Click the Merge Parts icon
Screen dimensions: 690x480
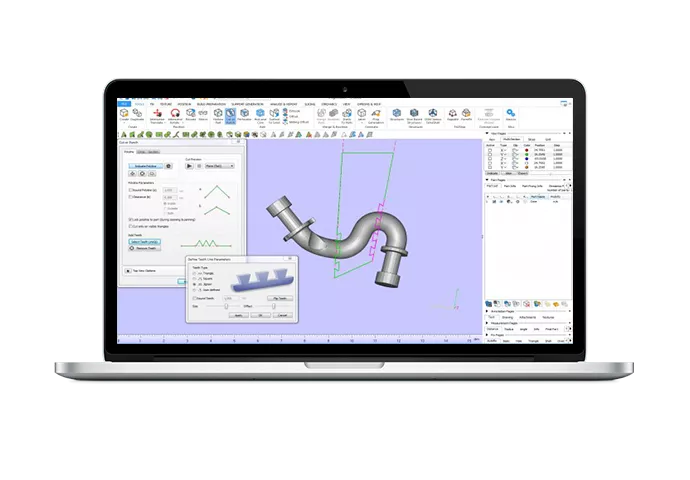coord(322,114)
